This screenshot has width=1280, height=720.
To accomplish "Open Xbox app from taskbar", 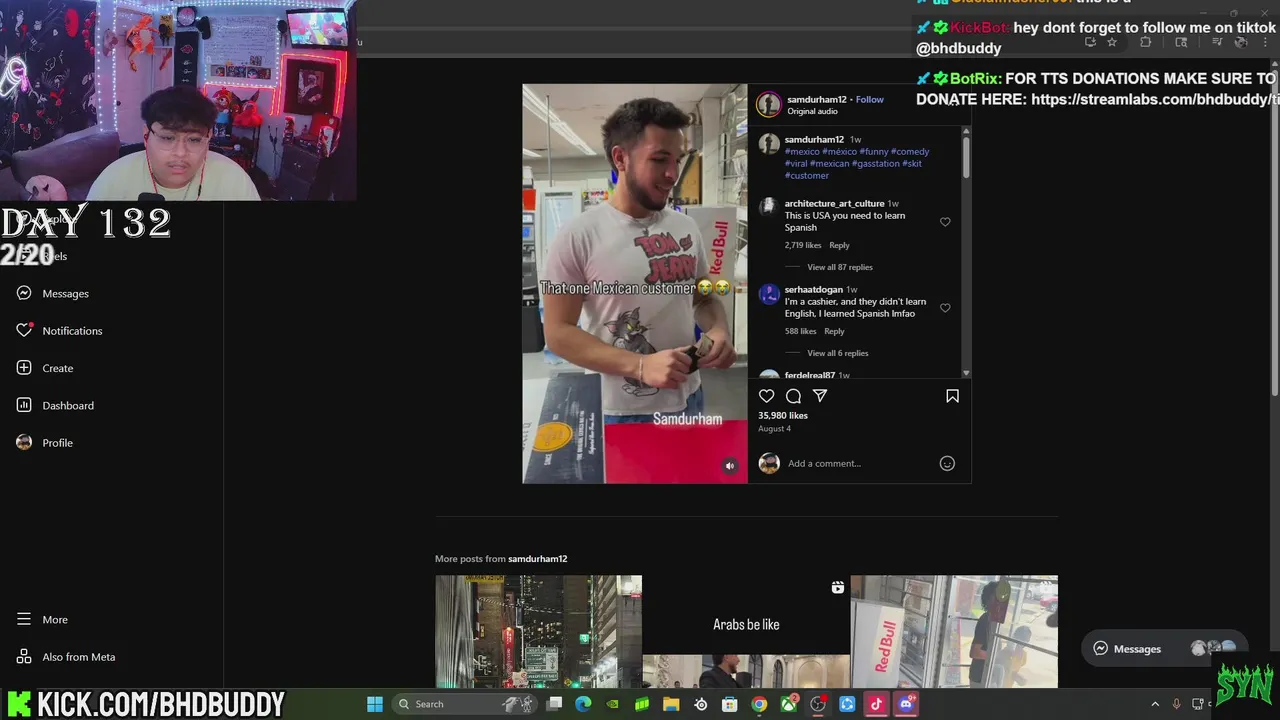I will click(788, 704).
